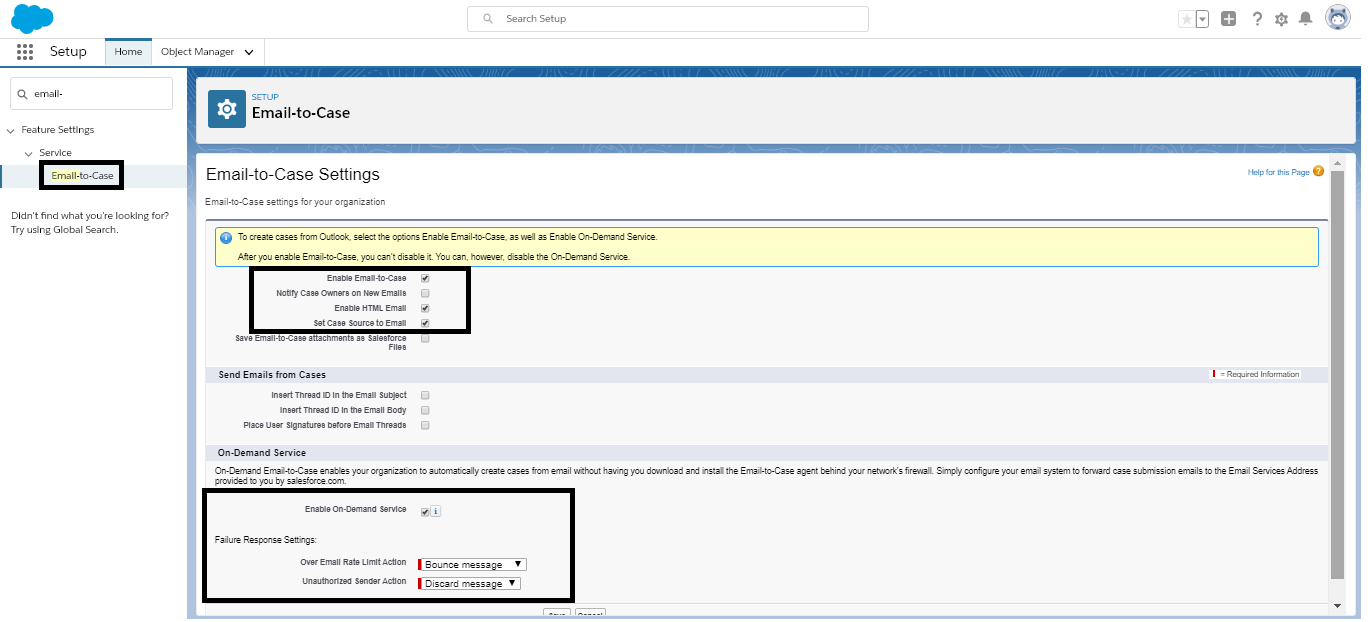Click the Send Emails from Cases section header
This screenshot has height=622, width=1368.
272,375
